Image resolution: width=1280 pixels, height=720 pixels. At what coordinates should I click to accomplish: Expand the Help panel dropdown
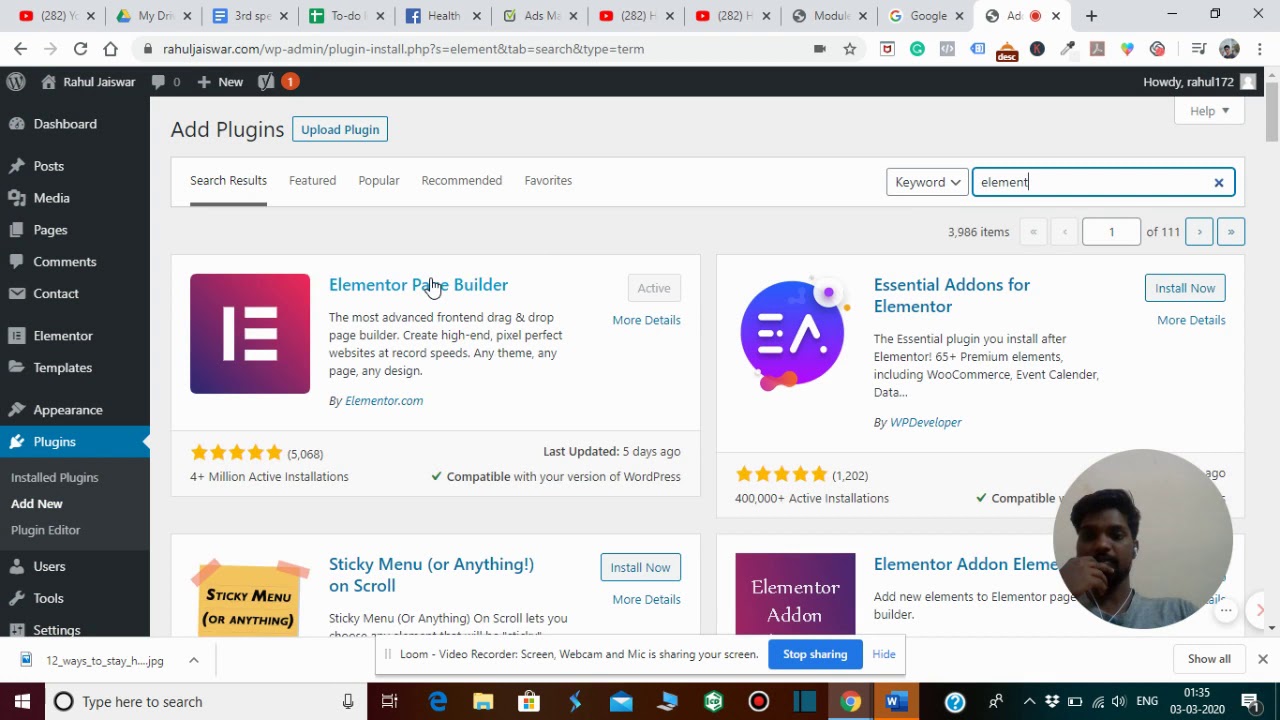pos(1209,111)
